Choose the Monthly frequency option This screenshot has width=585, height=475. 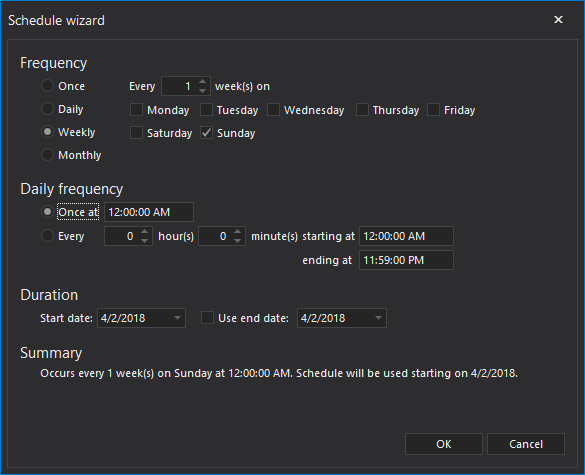pos(47,155)
